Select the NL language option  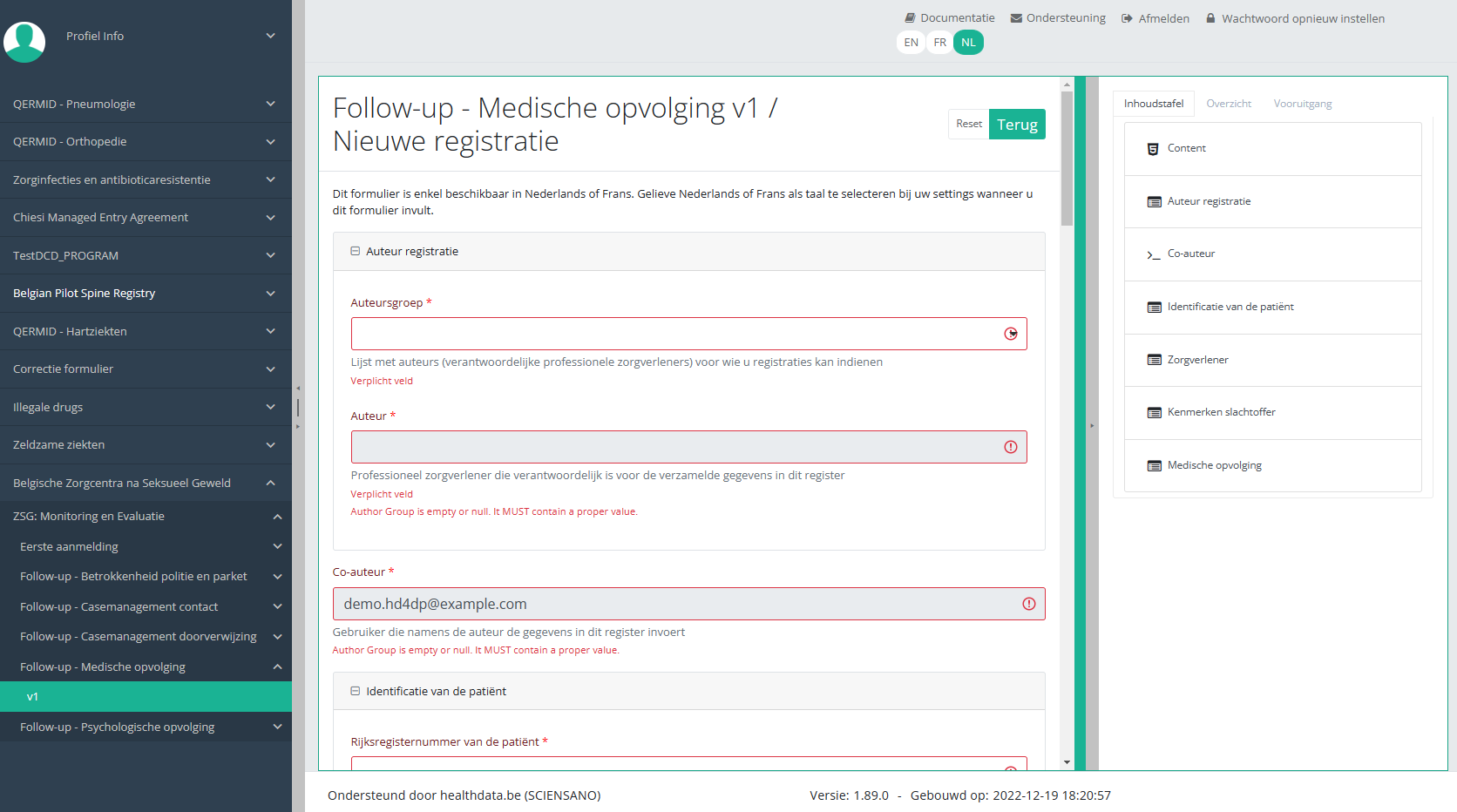968,43
